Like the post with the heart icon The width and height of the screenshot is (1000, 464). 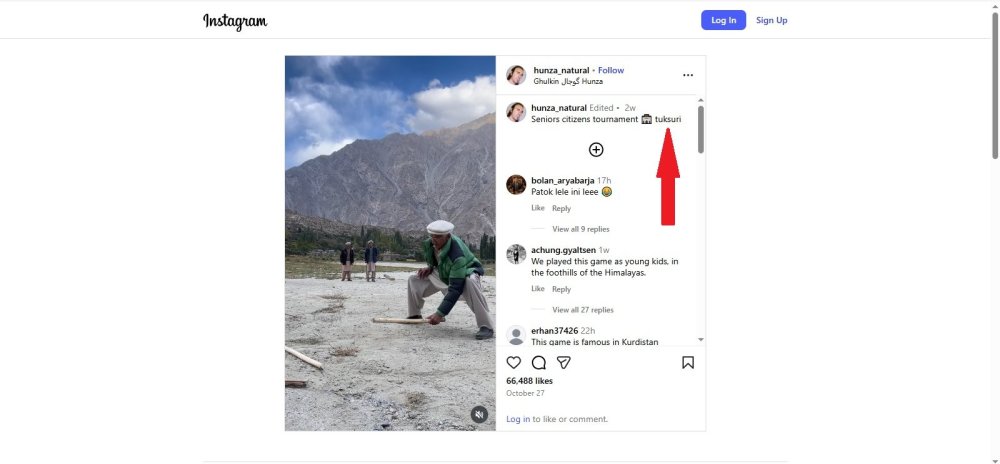coord(514,363)
